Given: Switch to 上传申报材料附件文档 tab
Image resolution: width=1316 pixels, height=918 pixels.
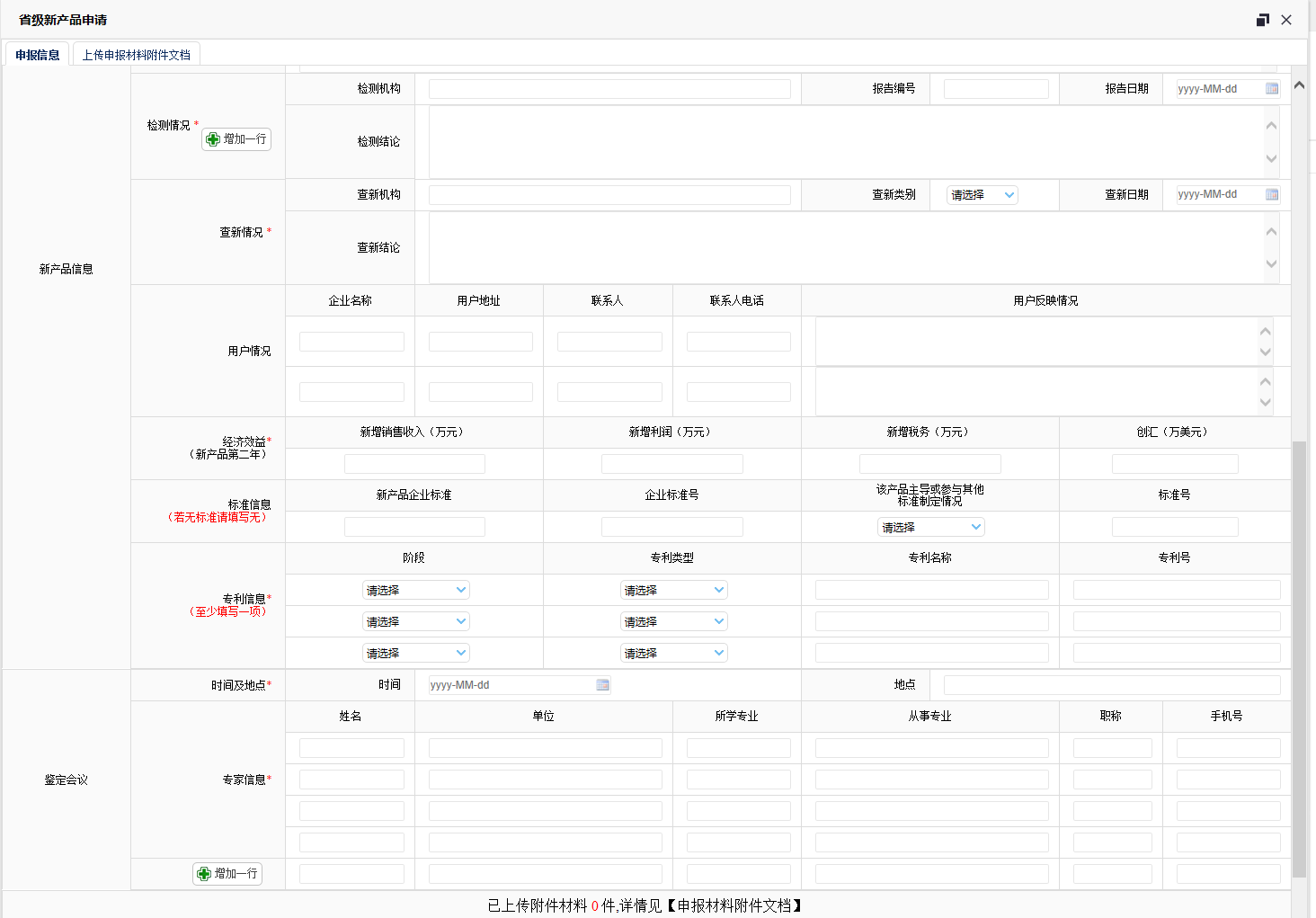Looking at the screenshot, I should [137, 55].
